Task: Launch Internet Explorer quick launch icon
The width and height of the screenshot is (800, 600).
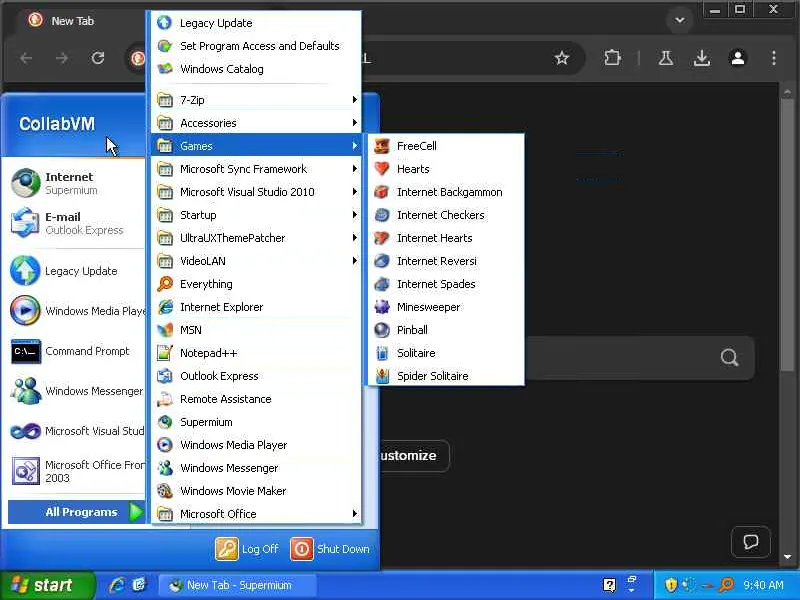Action: pyautogui.click(x=117, y=585)
